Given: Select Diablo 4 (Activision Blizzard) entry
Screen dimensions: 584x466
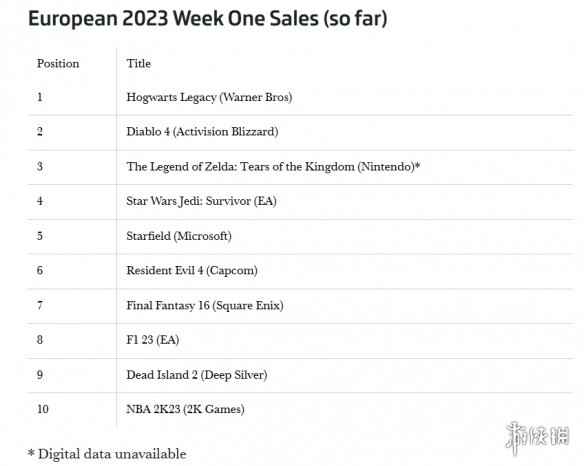Looking at the screenshot, I should click(x=202, y=132).
